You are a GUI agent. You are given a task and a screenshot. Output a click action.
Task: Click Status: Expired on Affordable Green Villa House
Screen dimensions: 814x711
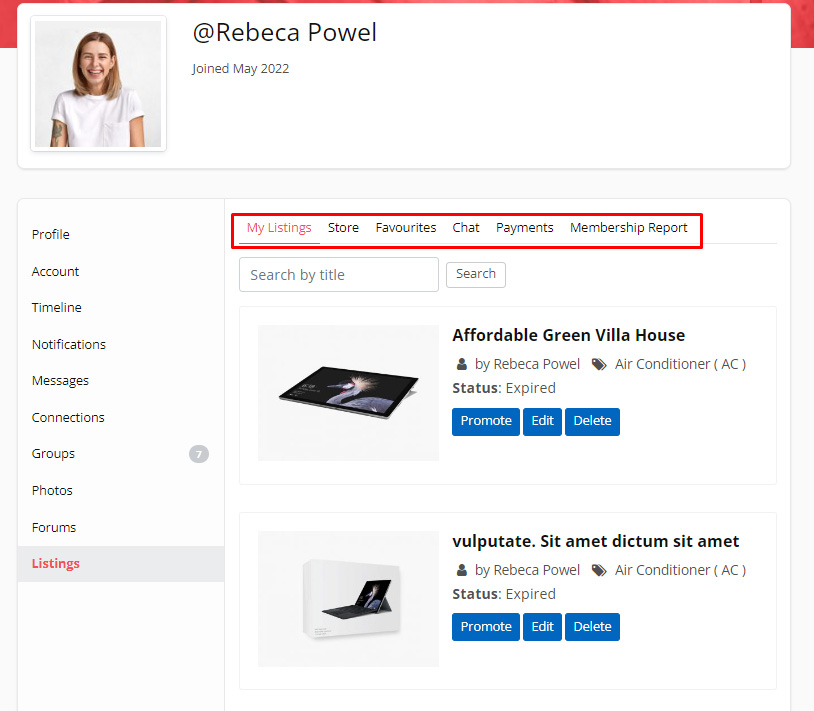tap(504, 388)
